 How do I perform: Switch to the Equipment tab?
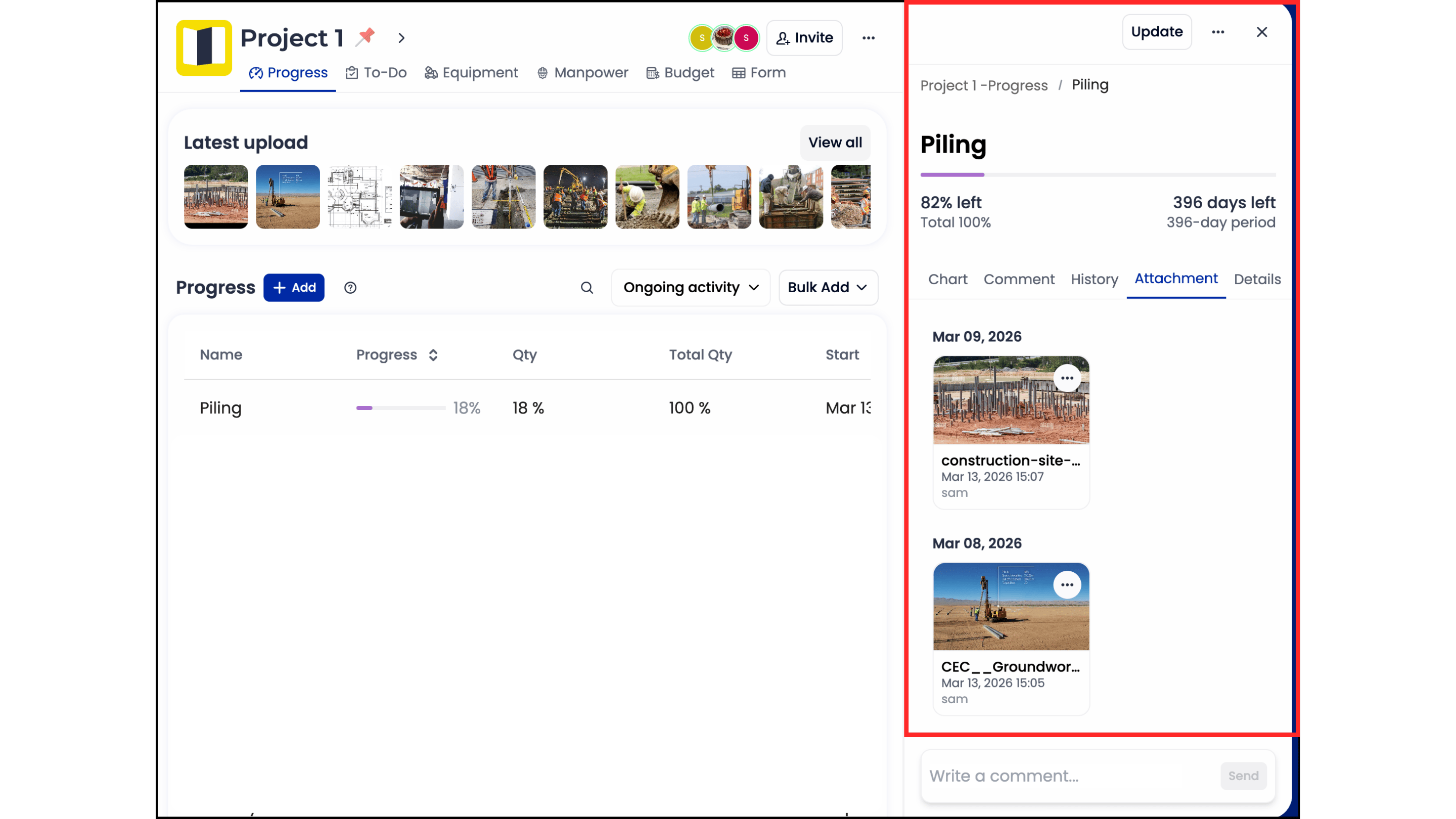(471, 73)
